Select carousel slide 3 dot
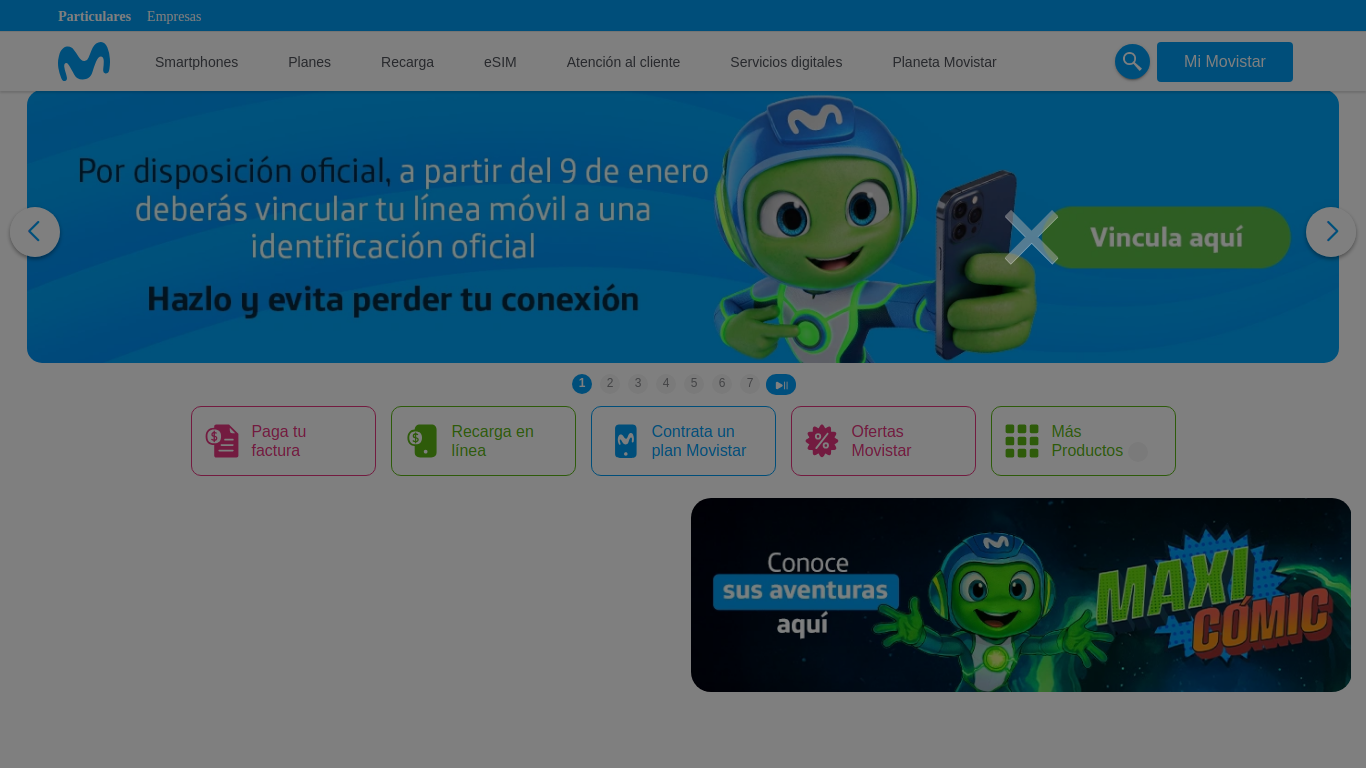This screenshot has height=768, width=1366. (x=638, y=384)
